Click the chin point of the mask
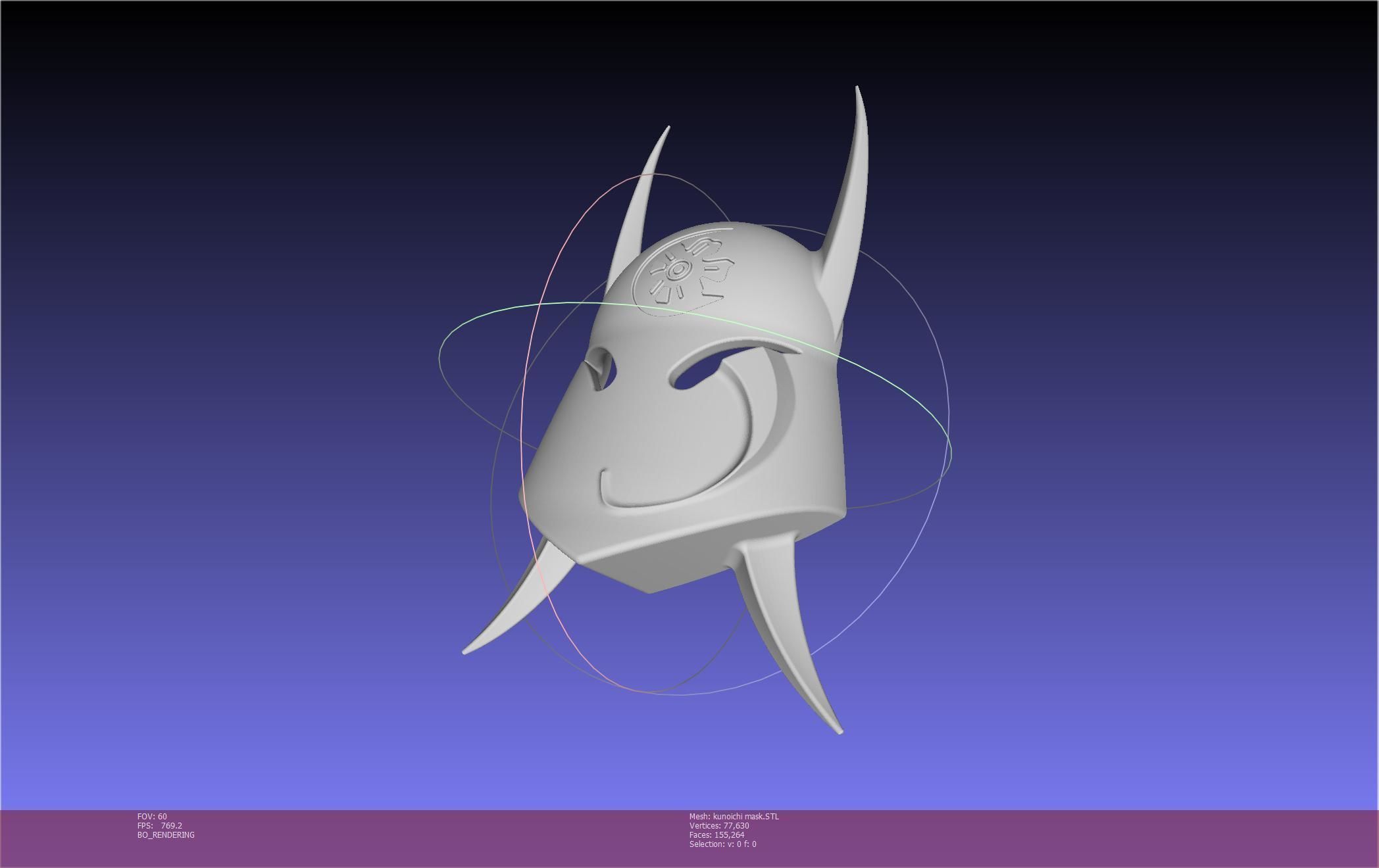 pos(650,591)
